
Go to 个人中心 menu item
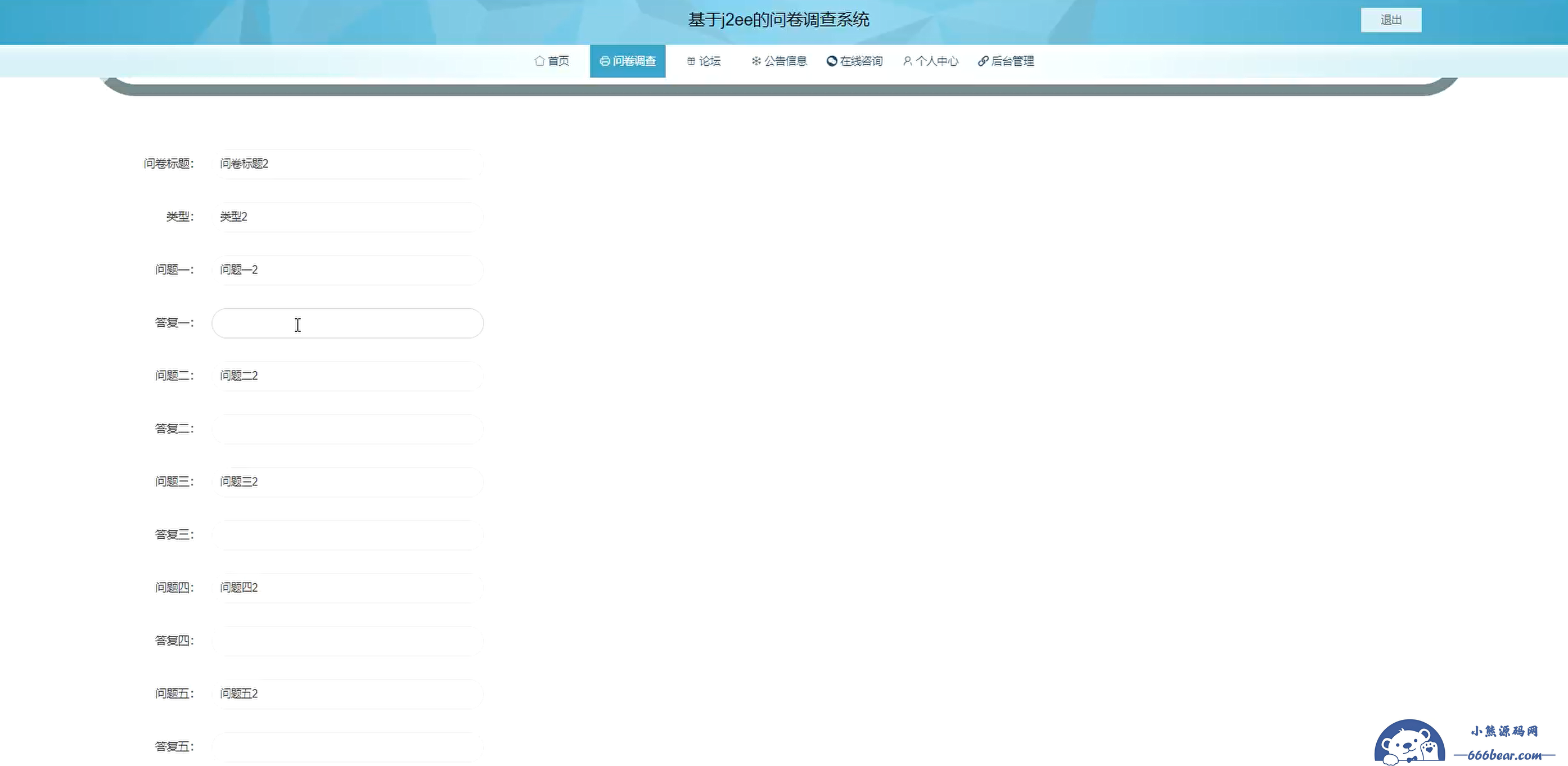click(x=930, y=61)
